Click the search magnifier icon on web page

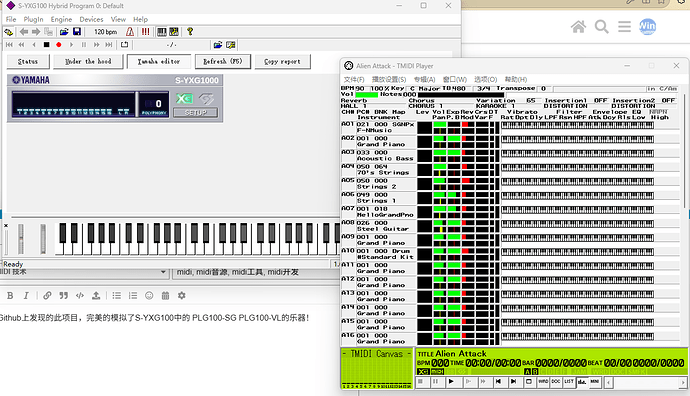pos(602,27)
